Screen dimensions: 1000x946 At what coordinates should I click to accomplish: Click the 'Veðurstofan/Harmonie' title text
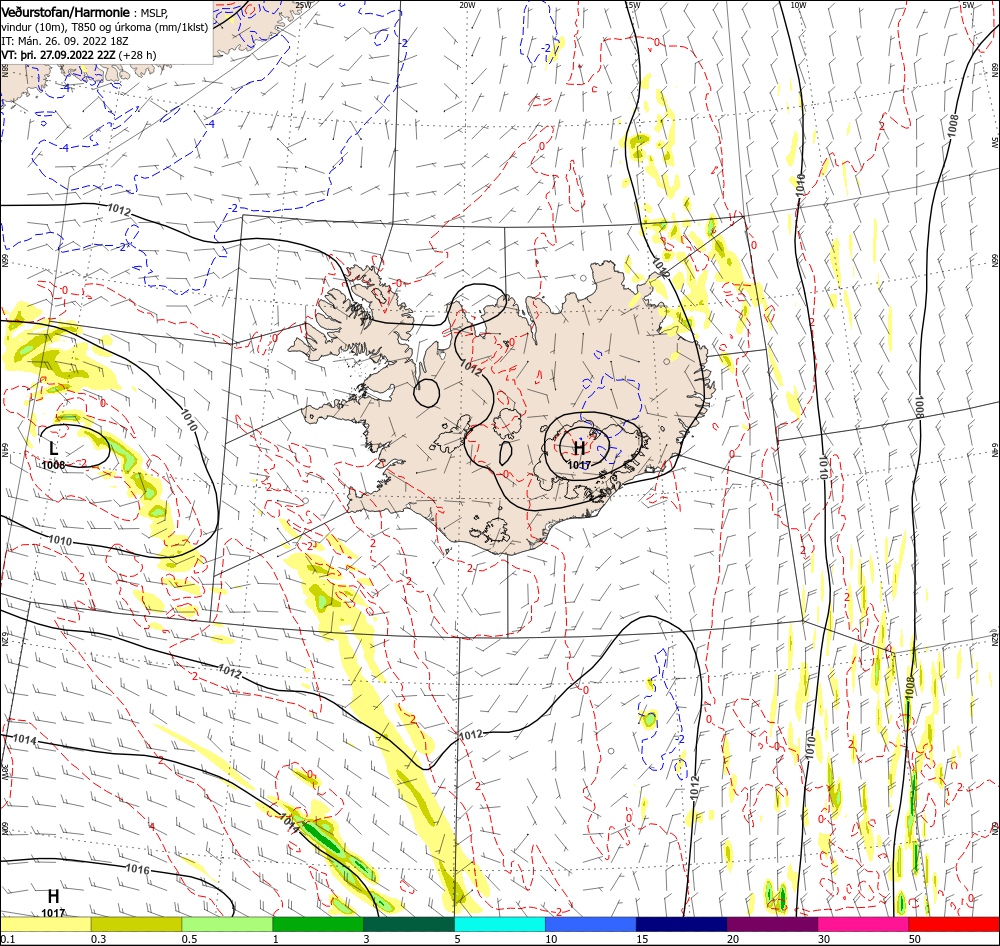(x=65, y=12)
